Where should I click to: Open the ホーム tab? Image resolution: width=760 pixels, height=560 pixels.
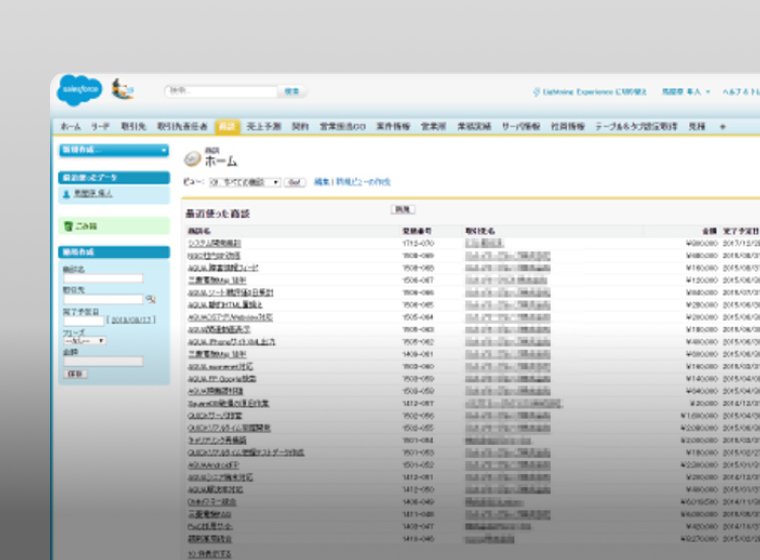(x=71, y=127)
